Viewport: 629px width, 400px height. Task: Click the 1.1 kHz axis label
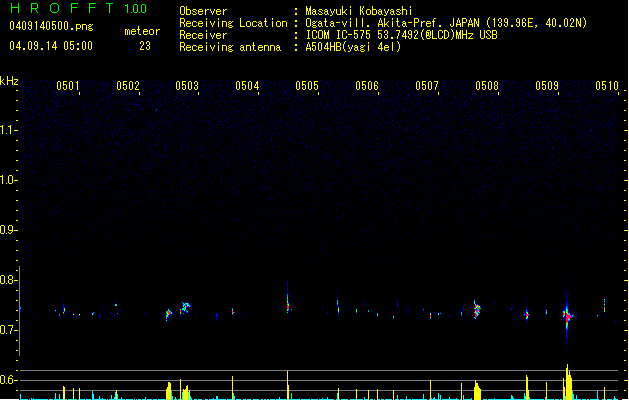(x=8, y=130)
